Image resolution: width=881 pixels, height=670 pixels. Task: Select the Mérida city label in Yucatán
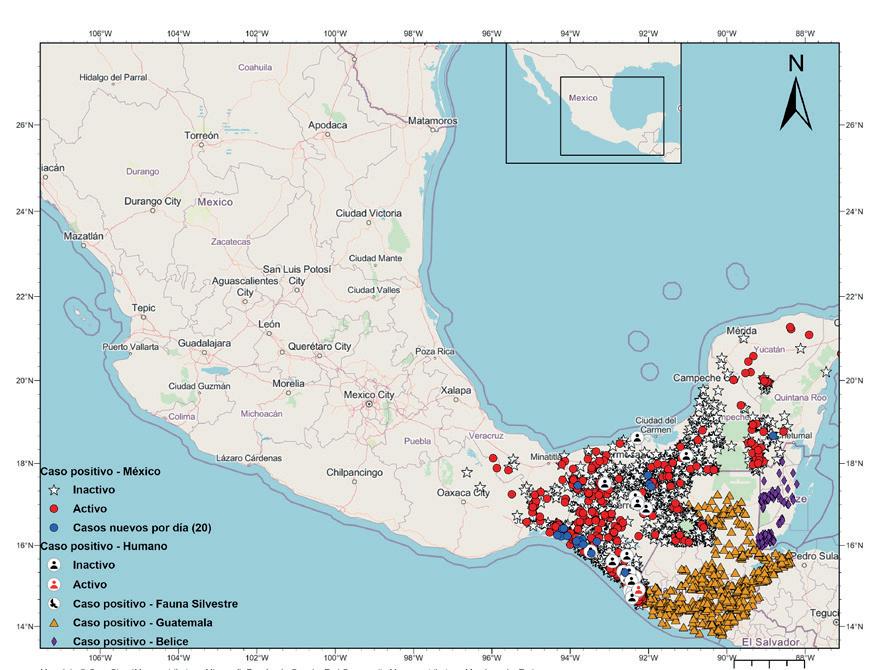pyautogui.click(x=742, y=331)
